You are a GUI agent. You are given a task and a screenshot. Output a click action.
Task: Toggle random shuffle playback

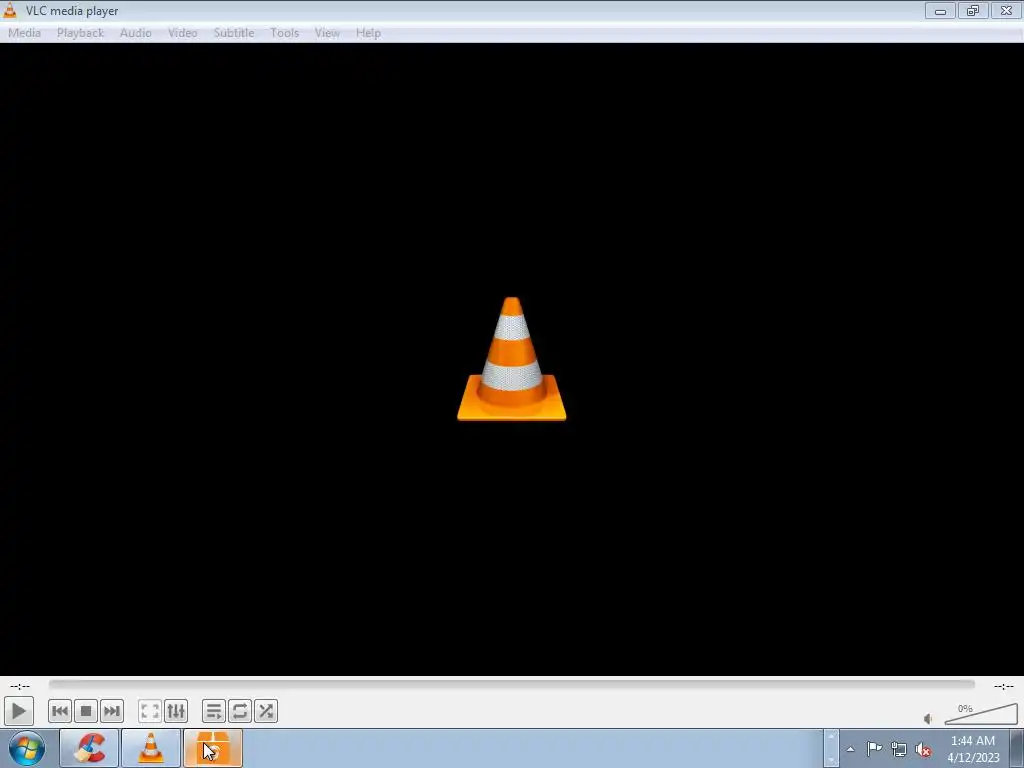point(266,711)
